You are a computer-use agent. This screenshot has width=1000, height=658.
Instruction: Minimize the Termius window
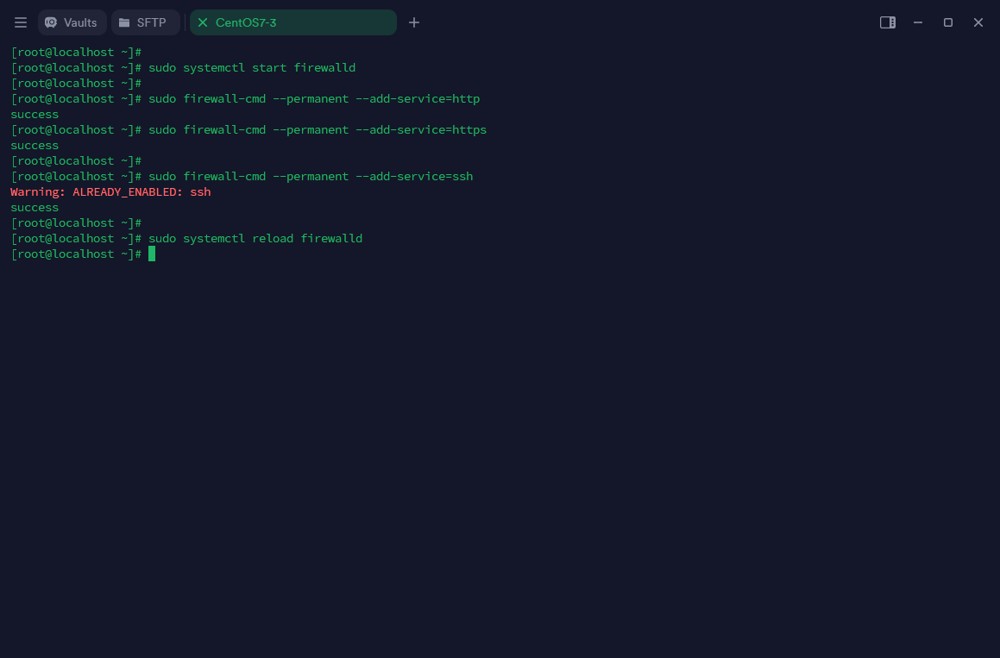pos(918,22)
